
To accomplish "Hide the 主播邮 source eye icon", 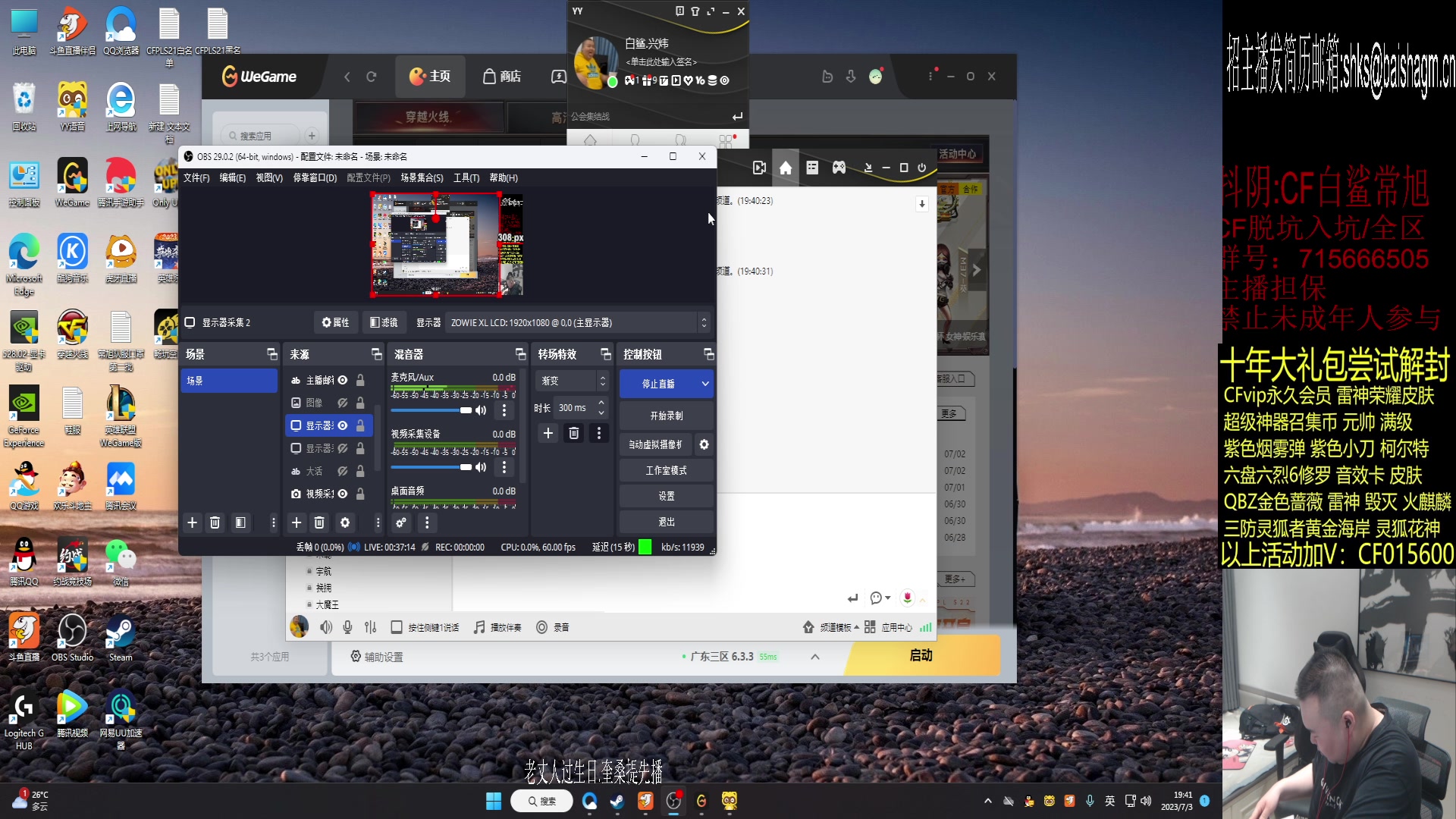I will tap(343, 380).
